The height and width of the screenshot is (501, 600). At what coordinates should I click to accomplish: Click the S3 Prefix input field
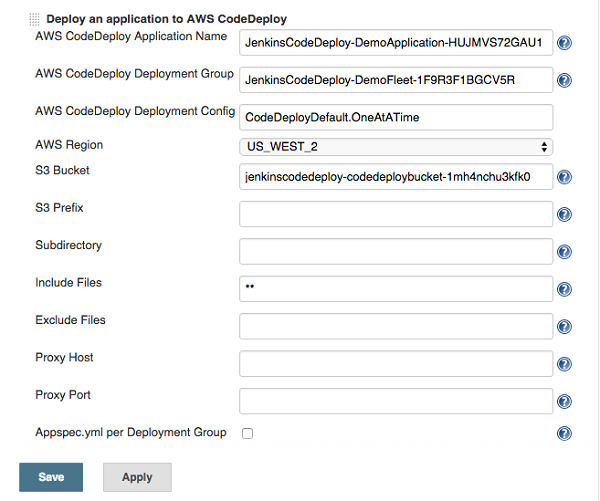click(396, 214)
